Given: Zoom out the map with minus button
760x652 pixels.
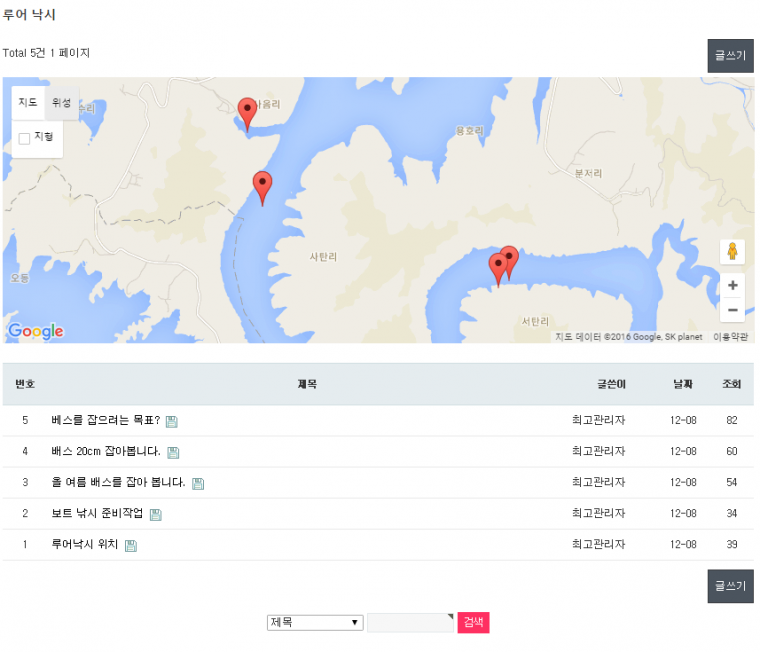Looking at the screenshot, I should tap(732, 310).
